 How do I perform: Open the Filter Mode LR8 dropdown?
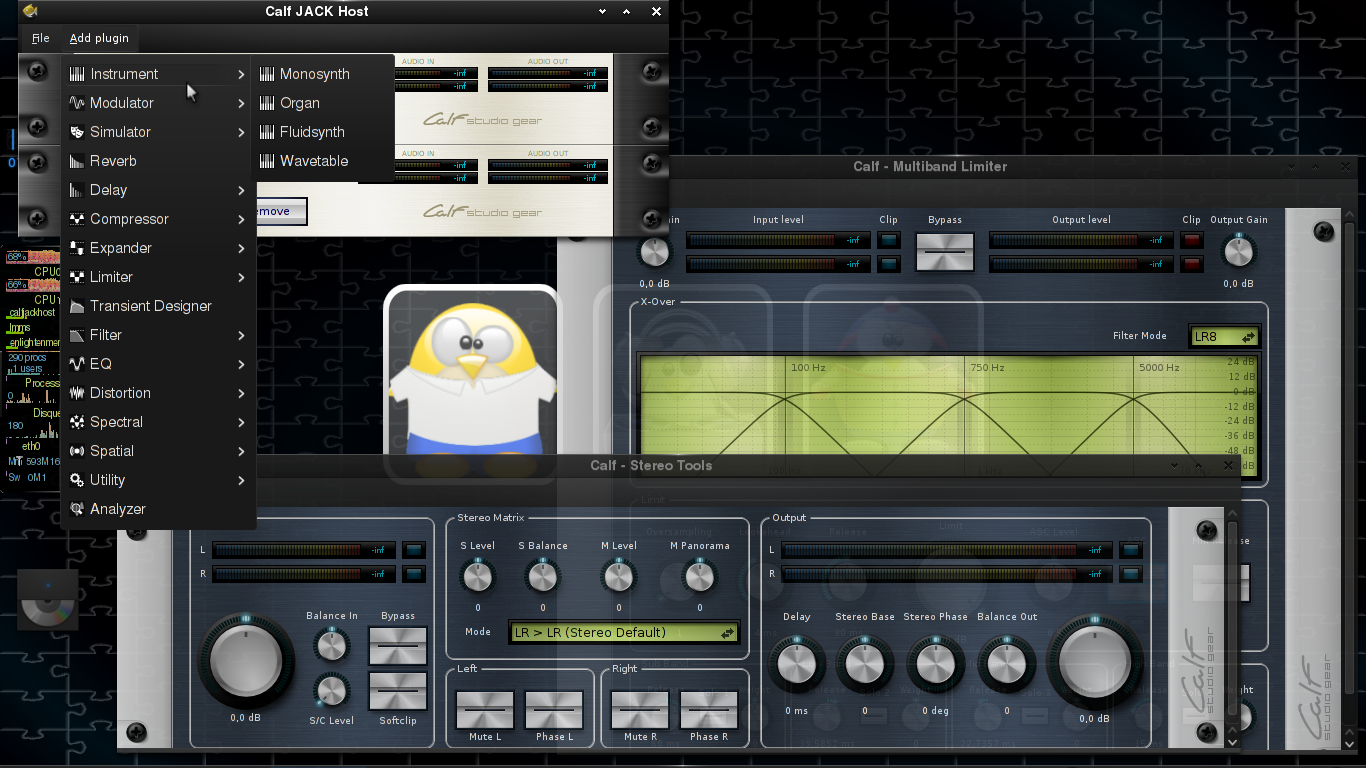coord(1225,337)
